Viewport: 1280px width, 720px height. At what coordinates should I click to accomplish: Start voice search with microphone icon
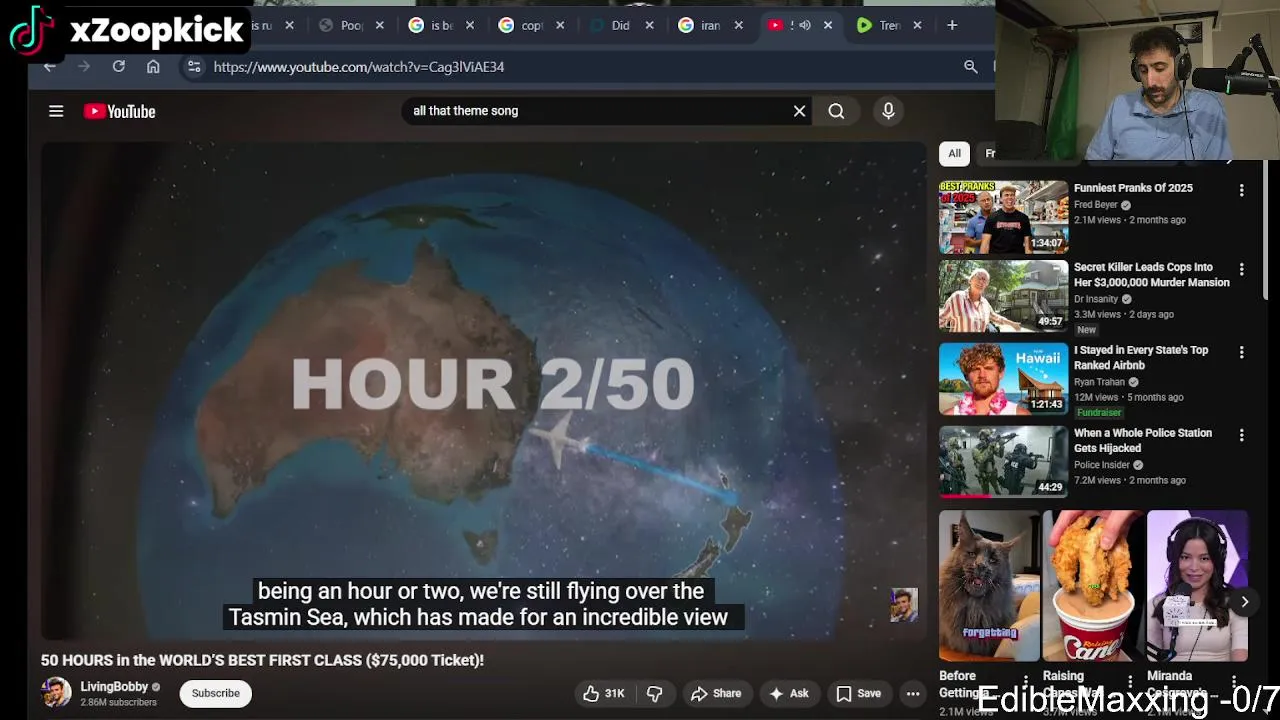[888, 111]
